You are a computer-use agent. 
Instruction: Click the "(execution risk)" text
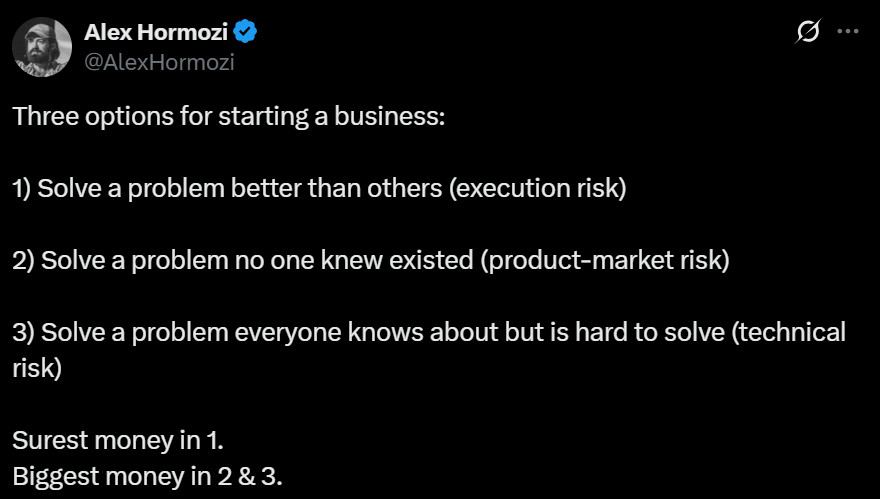539,188
